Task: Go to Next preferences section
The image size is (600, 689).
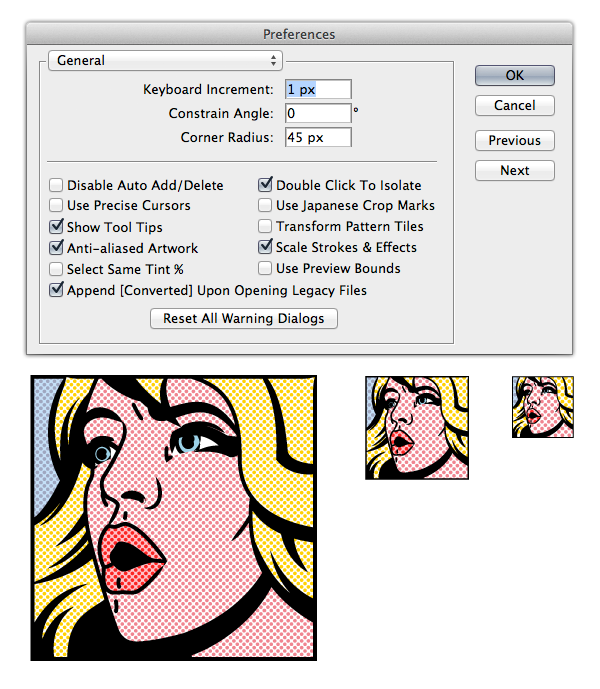Action: pyautogui.click(x=514, y=170)
